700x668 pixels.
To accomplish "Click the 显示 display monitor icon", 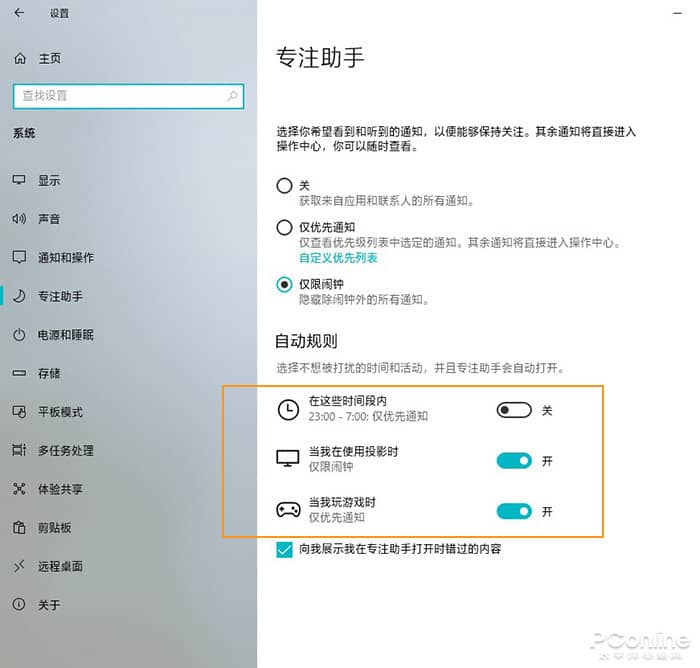I will [19, 180].
